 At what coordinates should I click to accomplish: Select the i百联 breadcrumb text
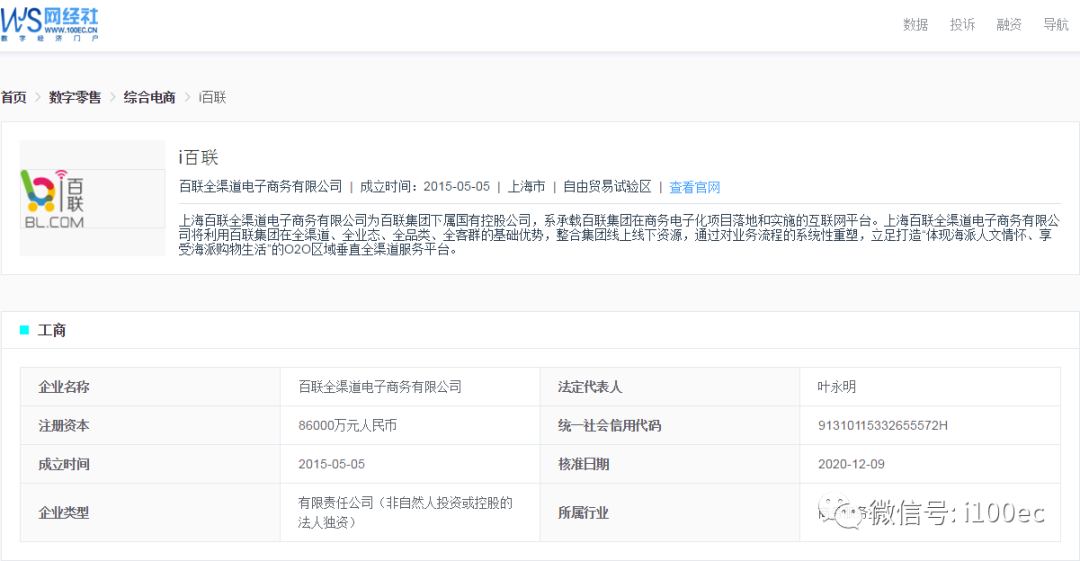212,97
